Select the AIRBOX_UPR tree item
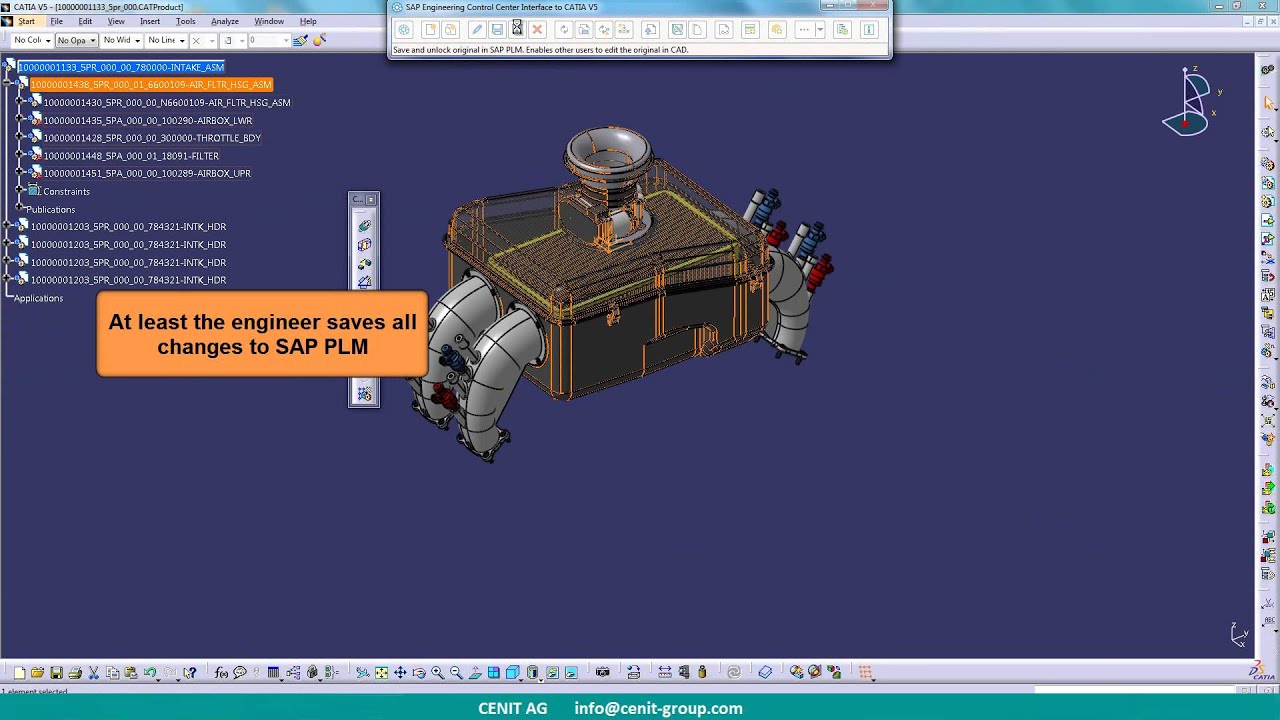 (x=147, y=173)
